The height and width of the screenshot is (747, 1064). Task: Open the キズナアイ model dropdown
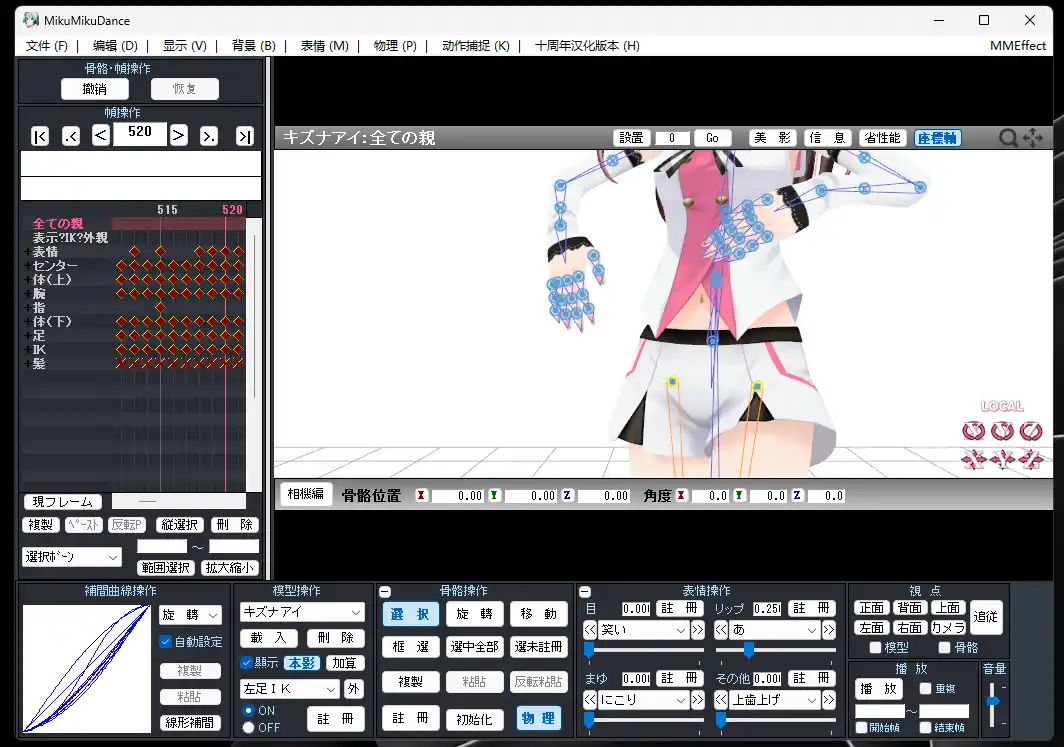[302, 612]
